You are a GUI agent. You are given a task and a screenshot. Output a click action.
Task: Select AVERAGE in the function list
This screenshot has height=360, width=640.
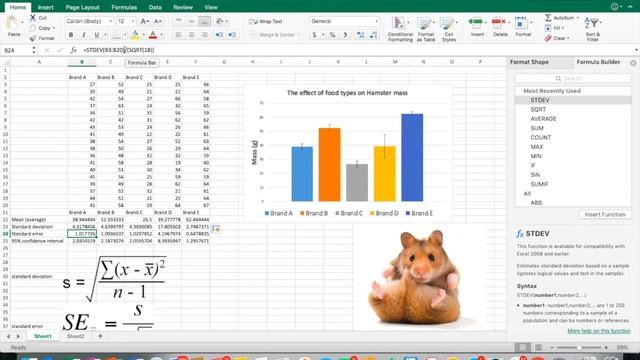[543, 119]
